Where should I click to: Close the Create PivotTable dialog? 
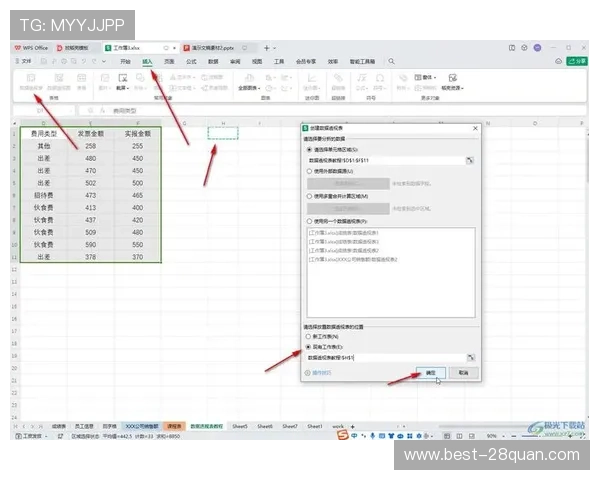click(475, 128)
